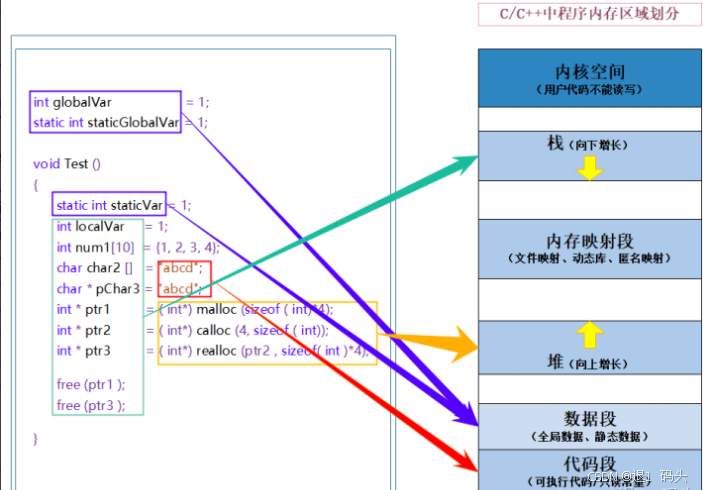Click the statement "free (ptr3 );"
703x490 pixels.
click(x=91, y=405)
